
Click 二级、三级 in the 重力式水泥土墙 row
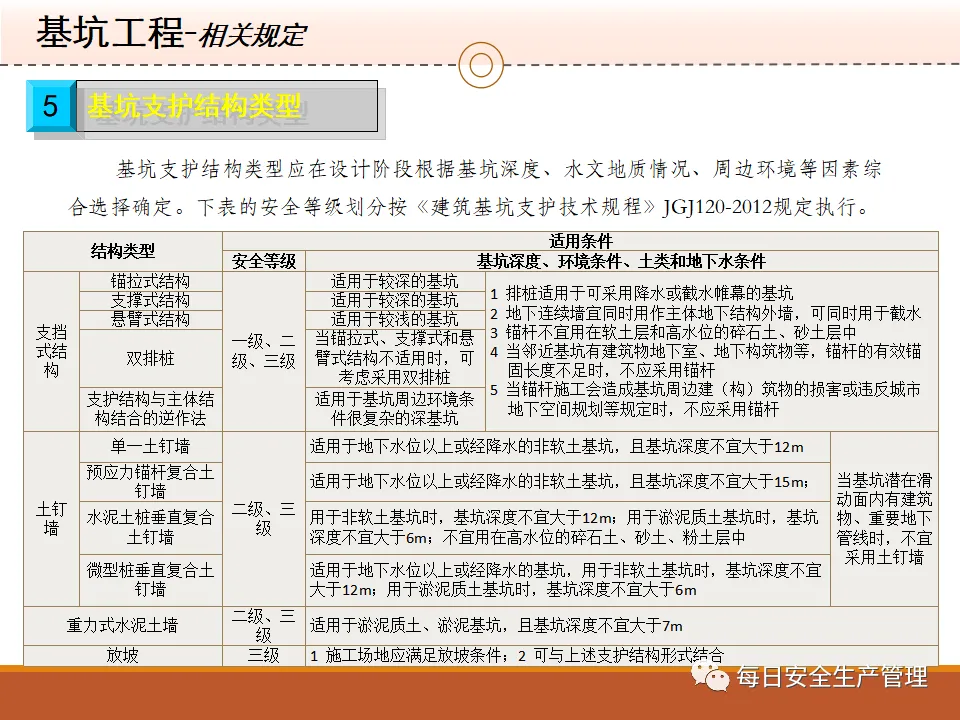264,625
